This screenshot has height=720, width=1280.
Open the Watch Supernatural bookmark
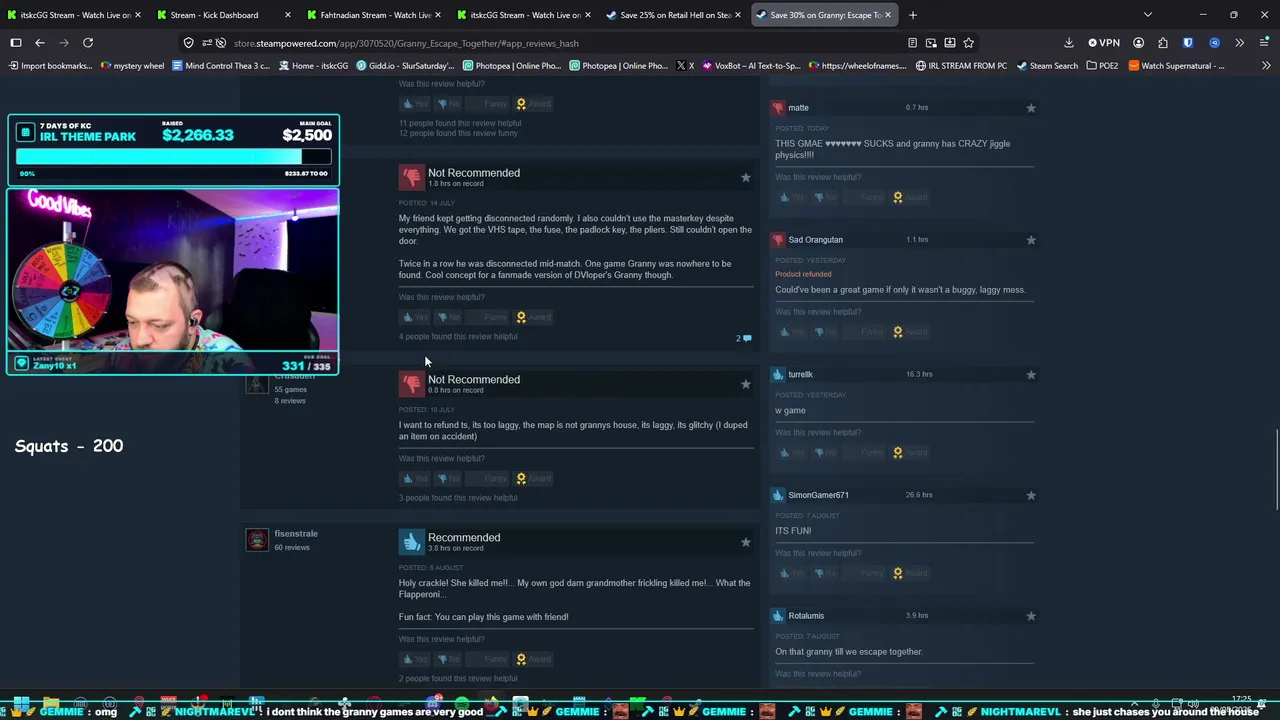pyautogui.click(x=1176, y=66)
